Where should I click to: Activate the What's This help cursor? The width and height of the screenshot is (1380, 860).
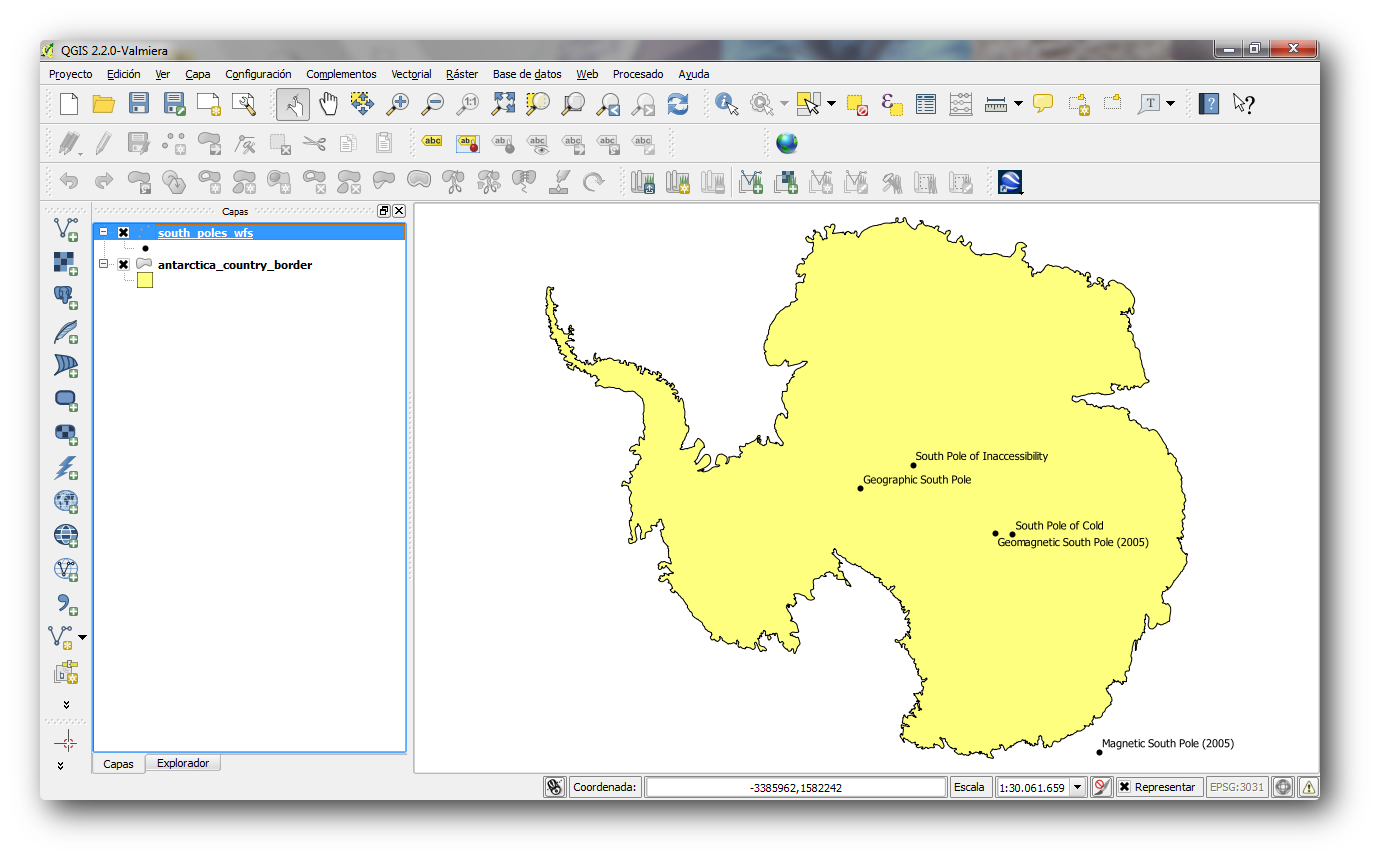(x=1243, y=103)
